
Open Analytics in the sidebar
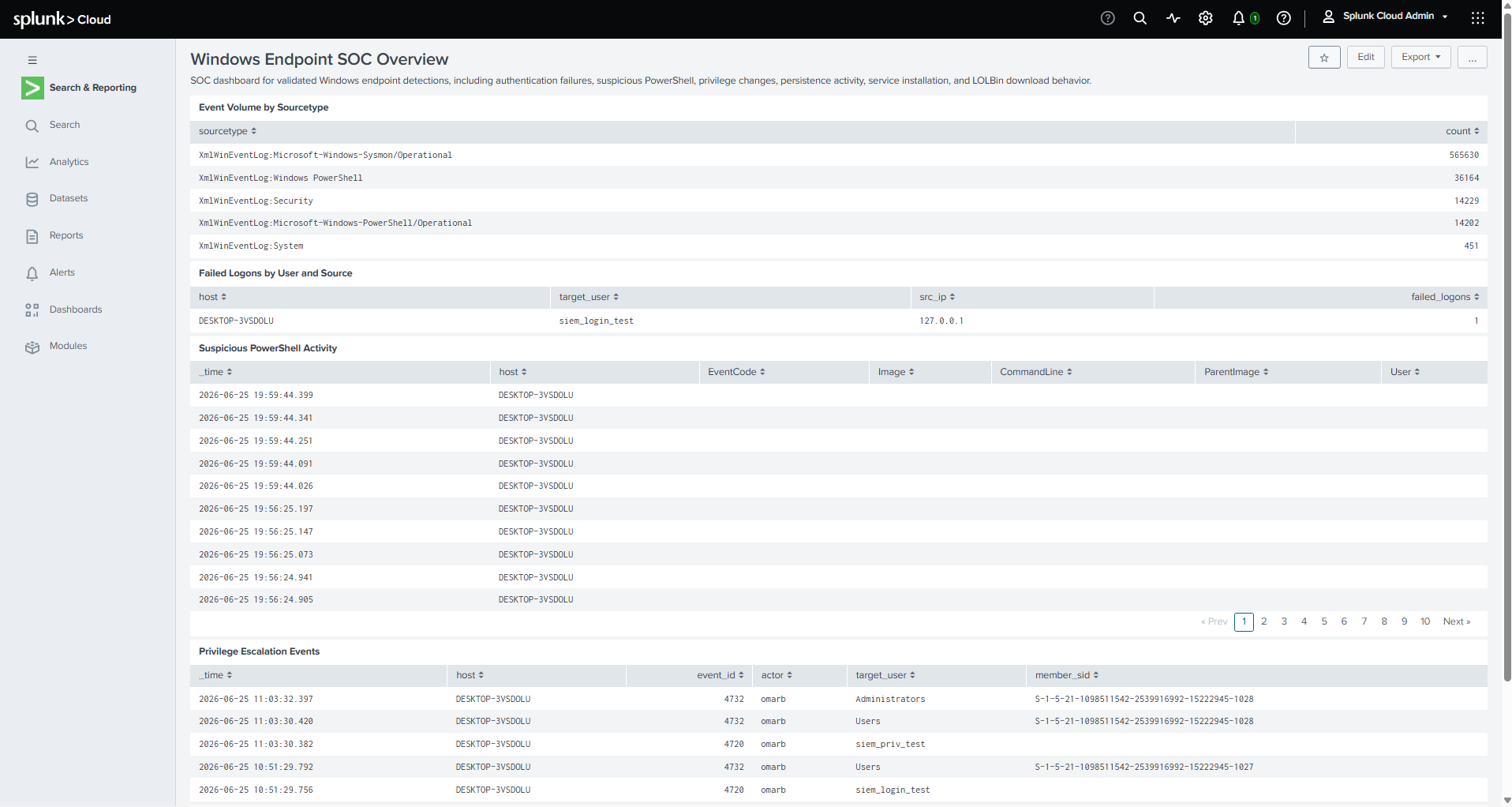click(x=69, y=162)
